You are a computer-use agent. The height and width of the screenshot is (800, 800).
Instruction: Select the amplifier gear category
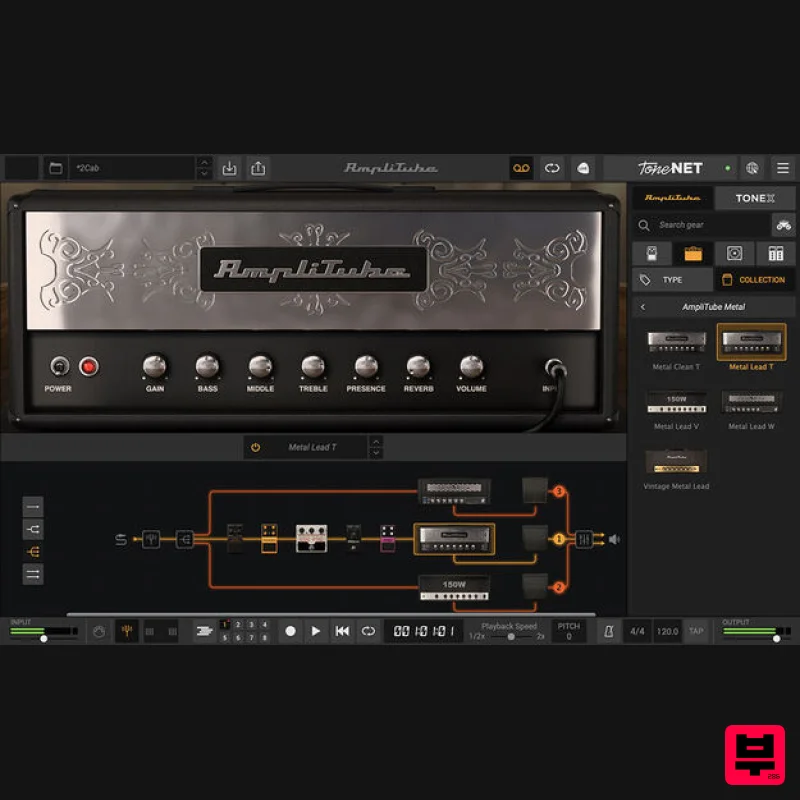(692, 253)
